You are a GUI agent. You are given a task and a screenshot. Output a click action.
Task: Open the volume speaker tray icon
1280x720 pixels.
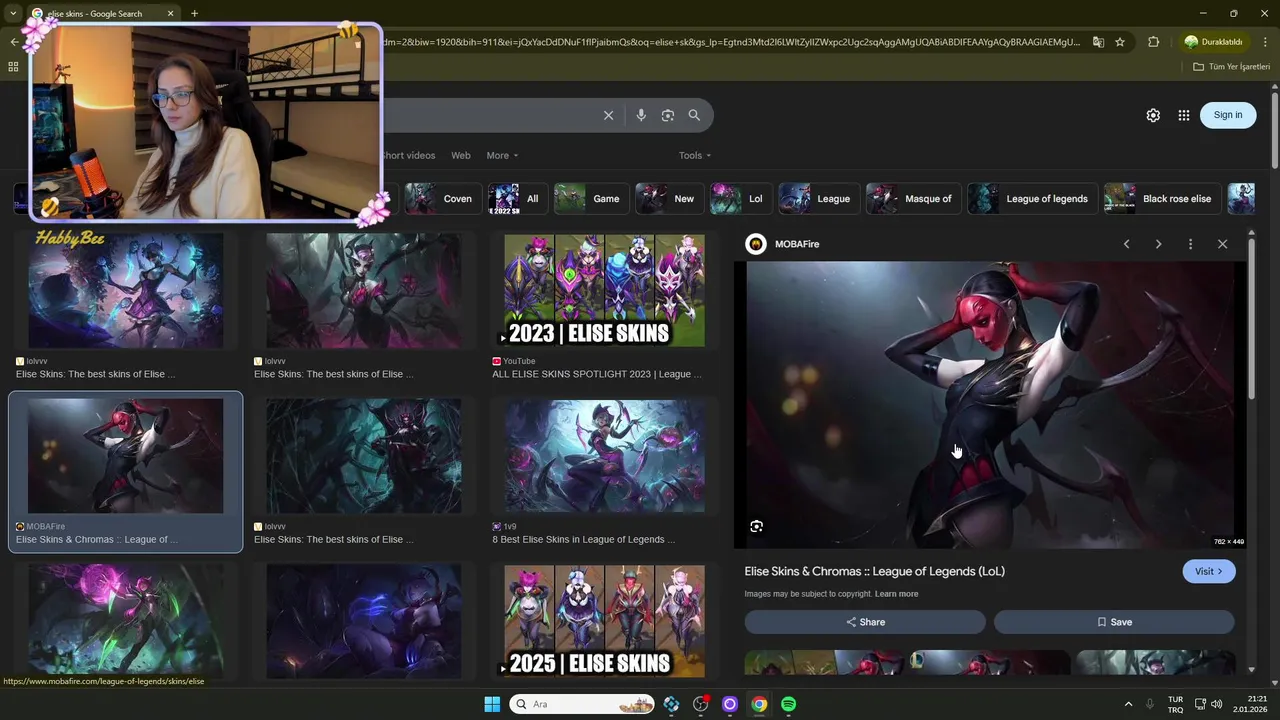tap(1217, 704)
